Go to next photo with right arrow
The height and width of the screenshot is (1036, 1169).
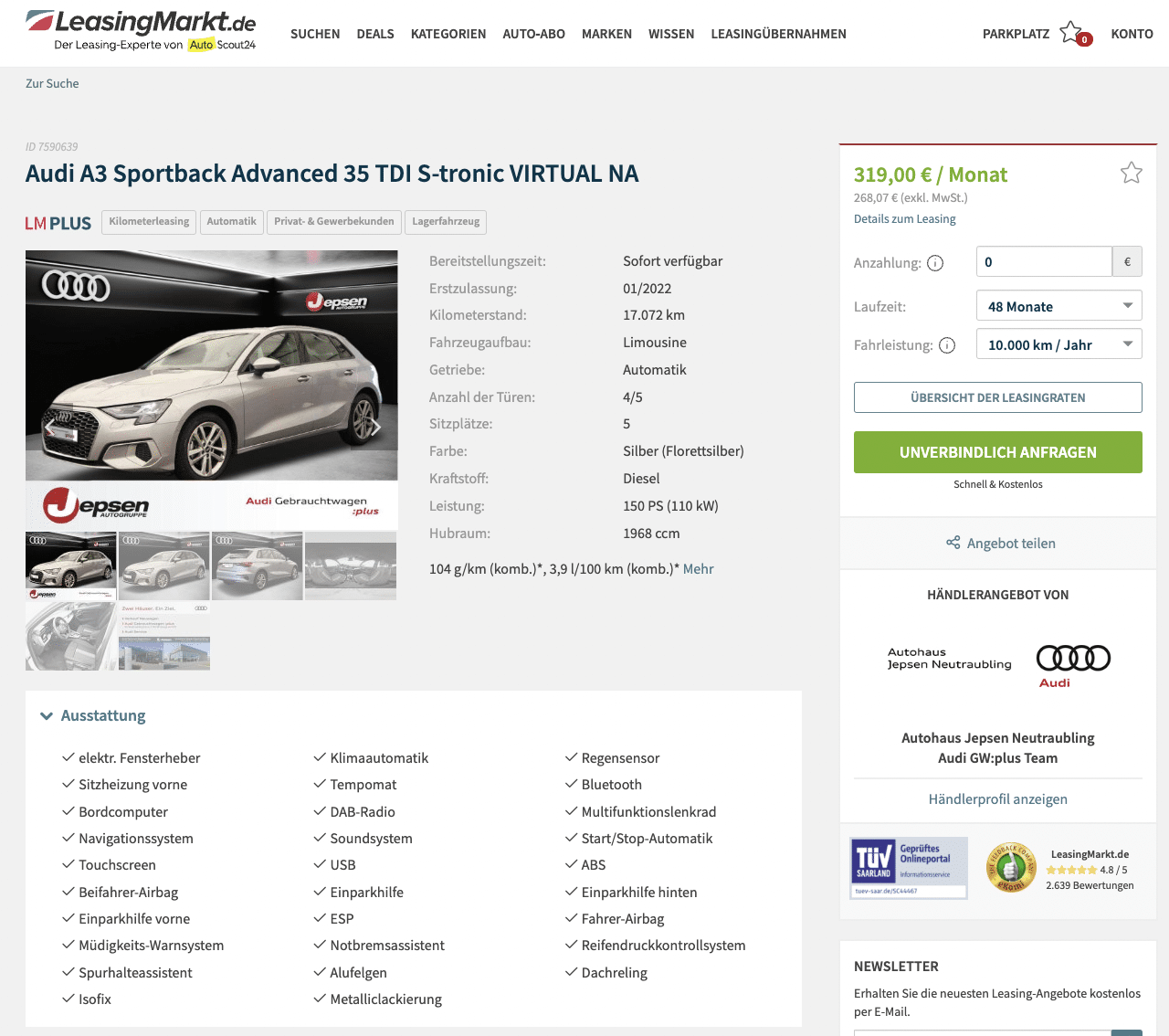click(375, 427)
